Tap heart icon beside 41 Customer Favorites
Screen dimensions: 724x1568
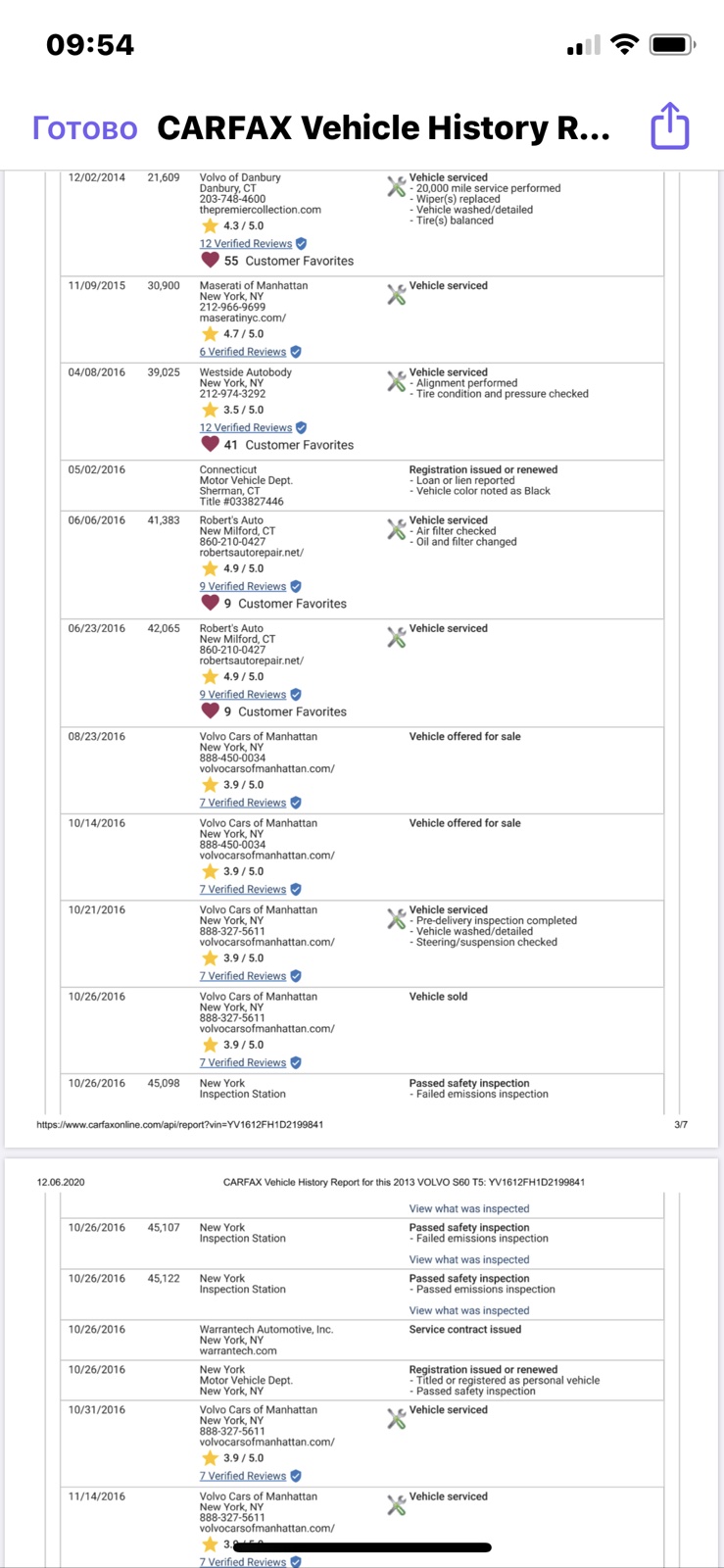pos(210,445)
